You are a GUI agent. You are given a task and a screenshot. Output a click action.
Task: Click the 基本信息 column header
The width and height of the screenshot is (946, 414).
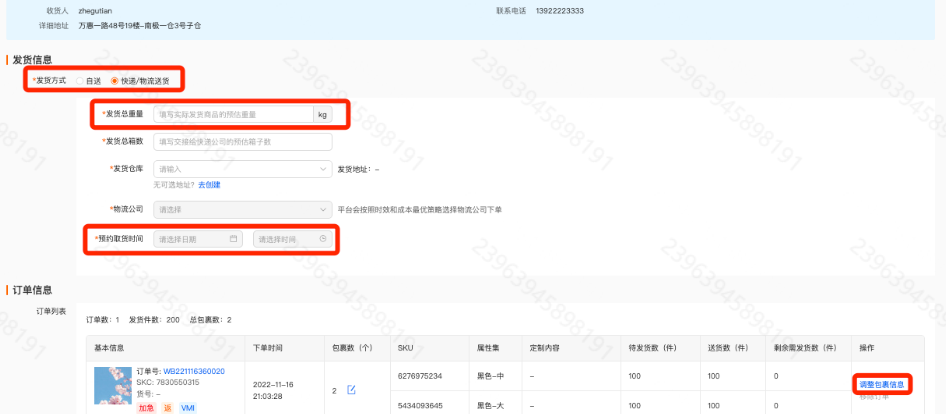coord(109,348)
